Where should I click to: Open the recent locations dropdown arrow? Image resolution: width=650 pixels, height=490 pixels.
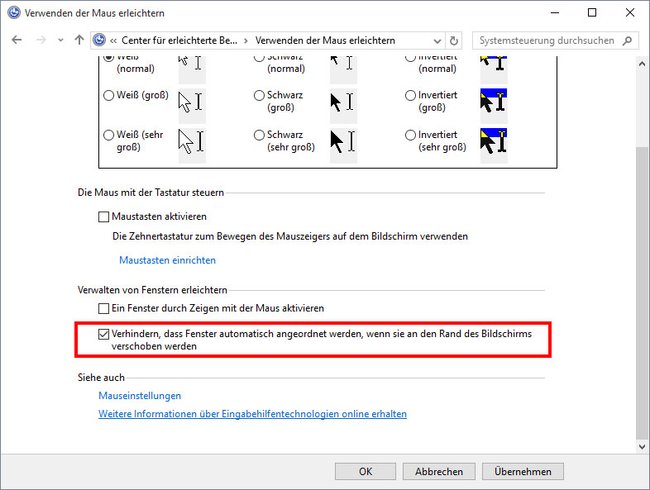61,41
